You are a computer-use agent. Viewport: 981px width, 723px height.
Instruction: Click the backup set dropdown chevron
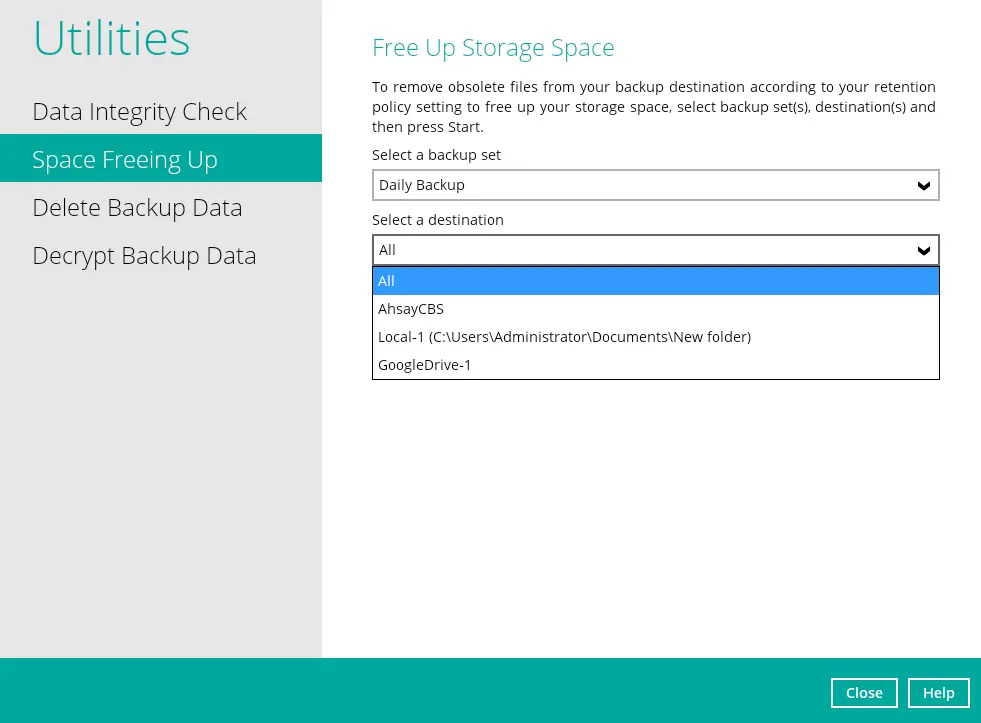923,185
